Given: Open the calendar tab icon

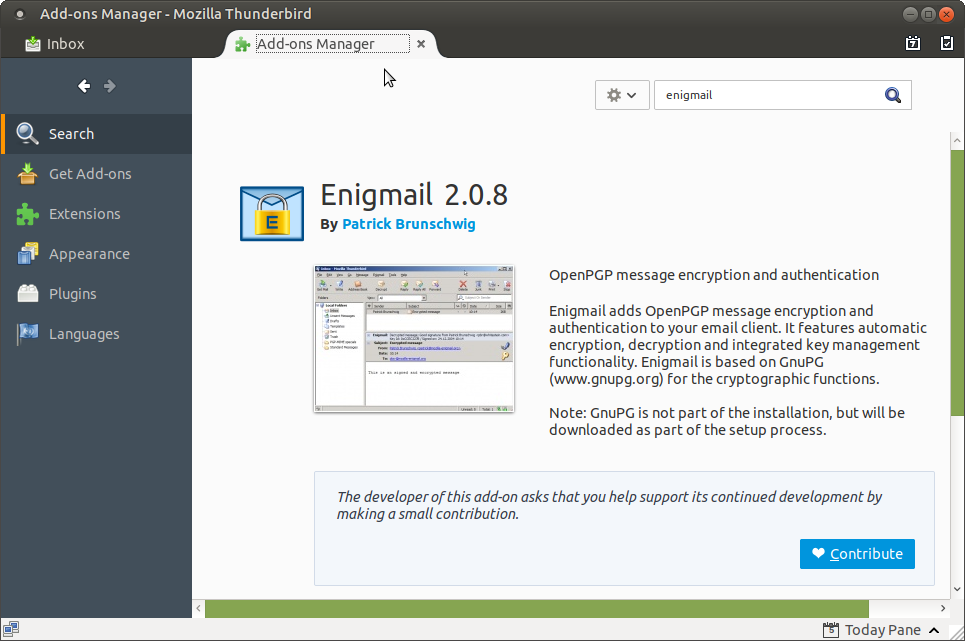Looking at the screenshot, I should (x=913, y=43).
